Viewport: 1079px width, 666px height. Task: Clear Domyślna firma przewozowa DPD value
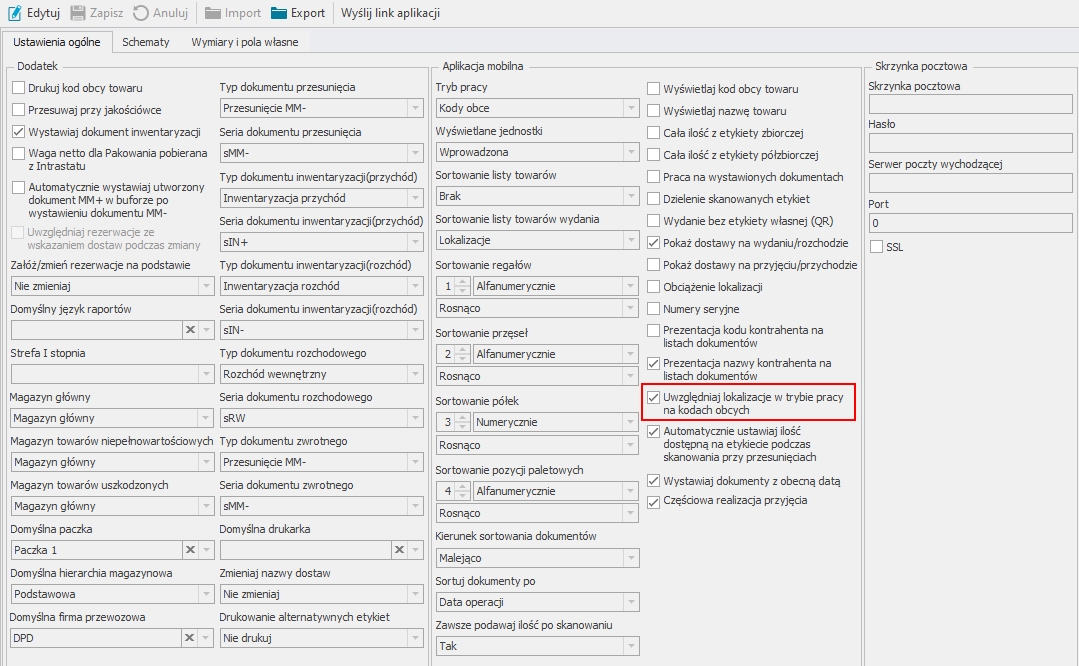point(190,637)
